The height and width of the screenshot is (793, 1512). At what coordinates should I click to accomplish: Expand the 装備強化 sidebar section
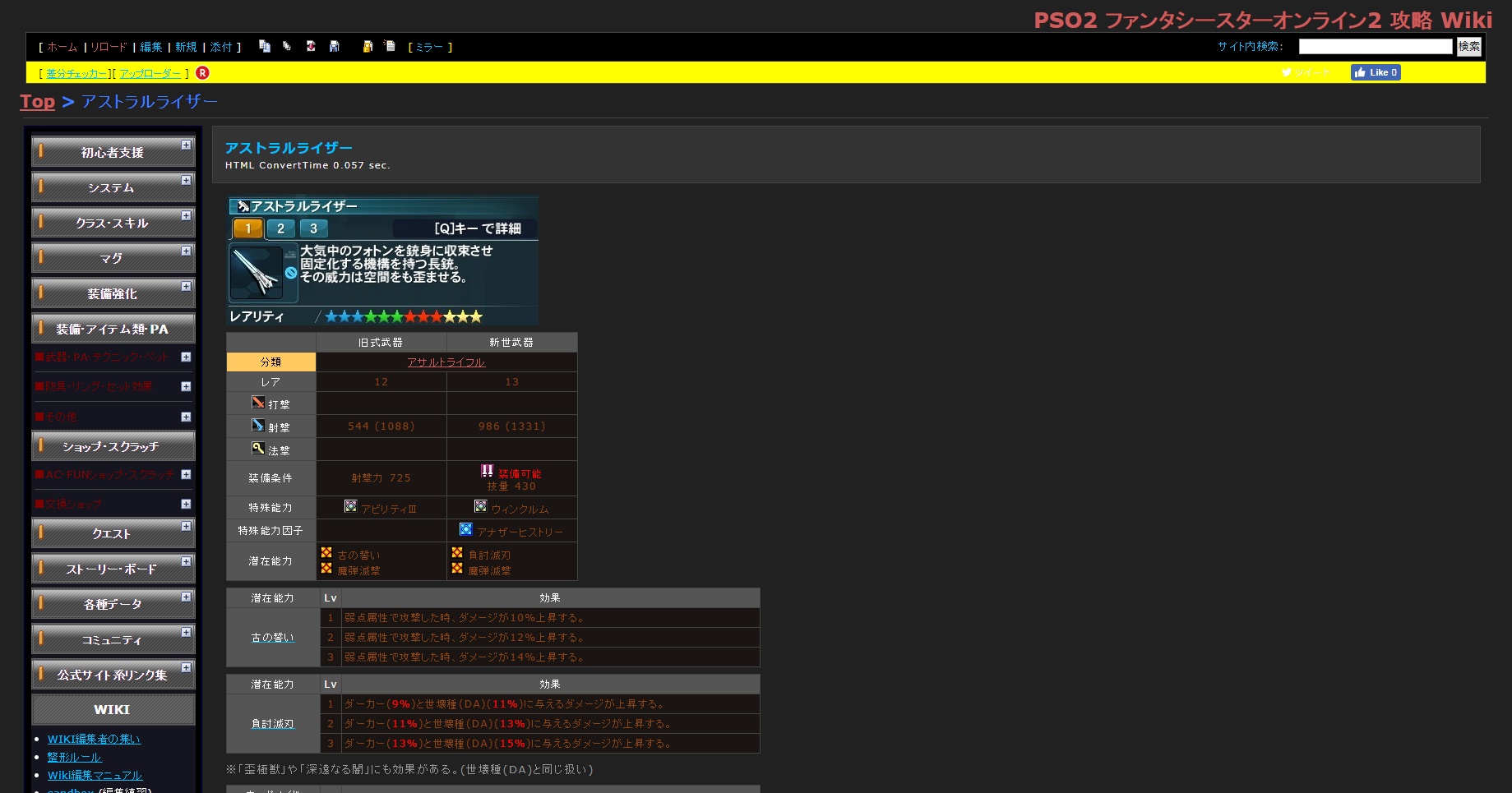pos(186,286)
